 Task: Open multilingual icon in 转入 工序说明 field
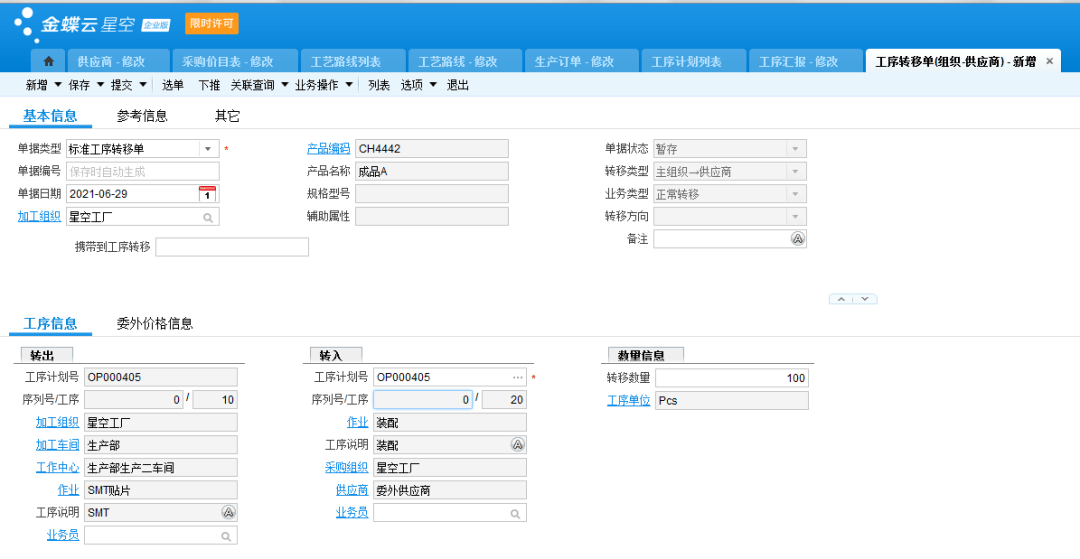pos(518,445)
